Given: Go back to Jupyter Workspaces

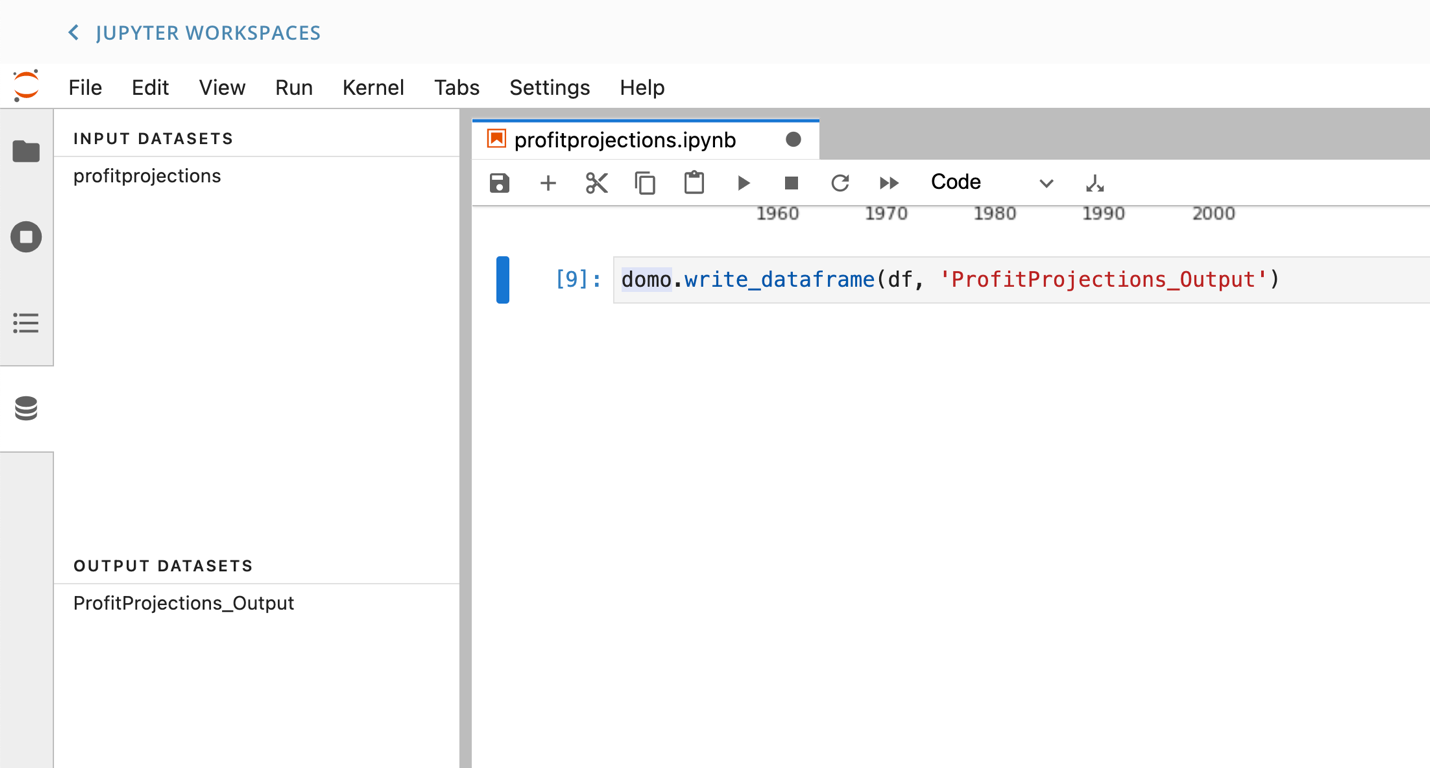Looking at the screenshot, I should point(194,33).
